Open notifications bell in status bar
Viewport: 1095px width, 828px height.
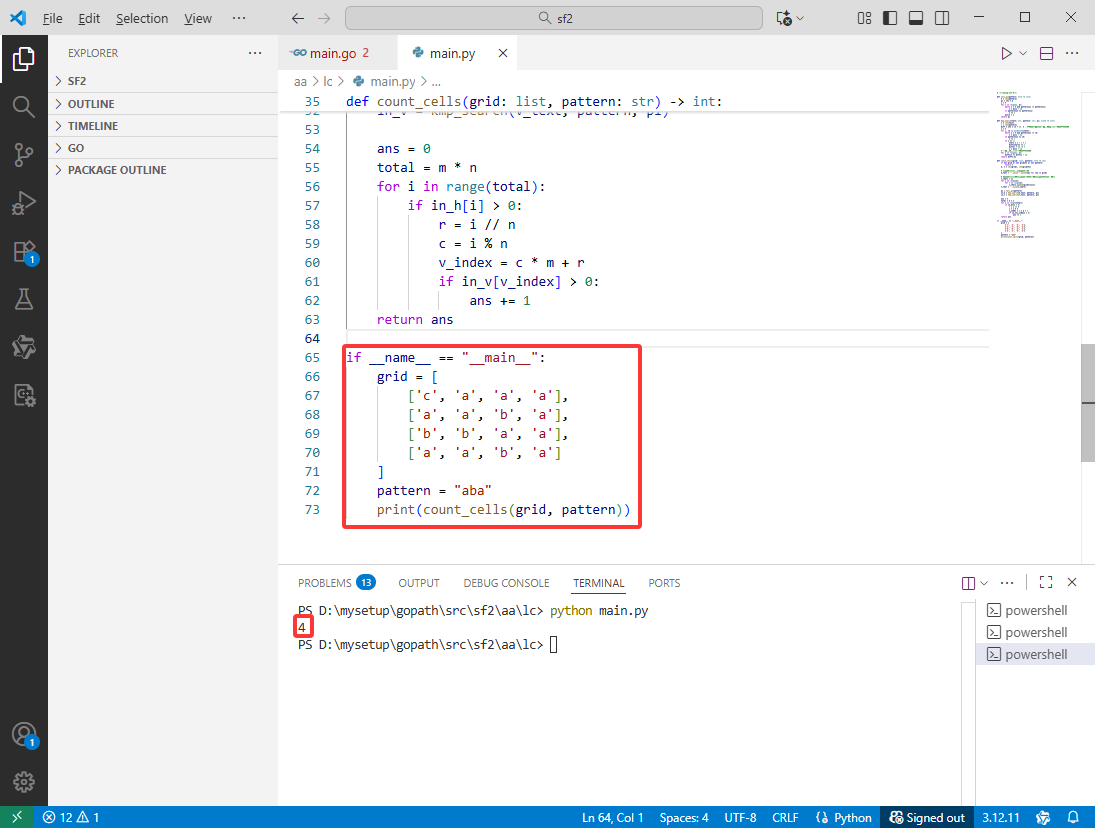pyautogui.click(x=1073, y=818)
